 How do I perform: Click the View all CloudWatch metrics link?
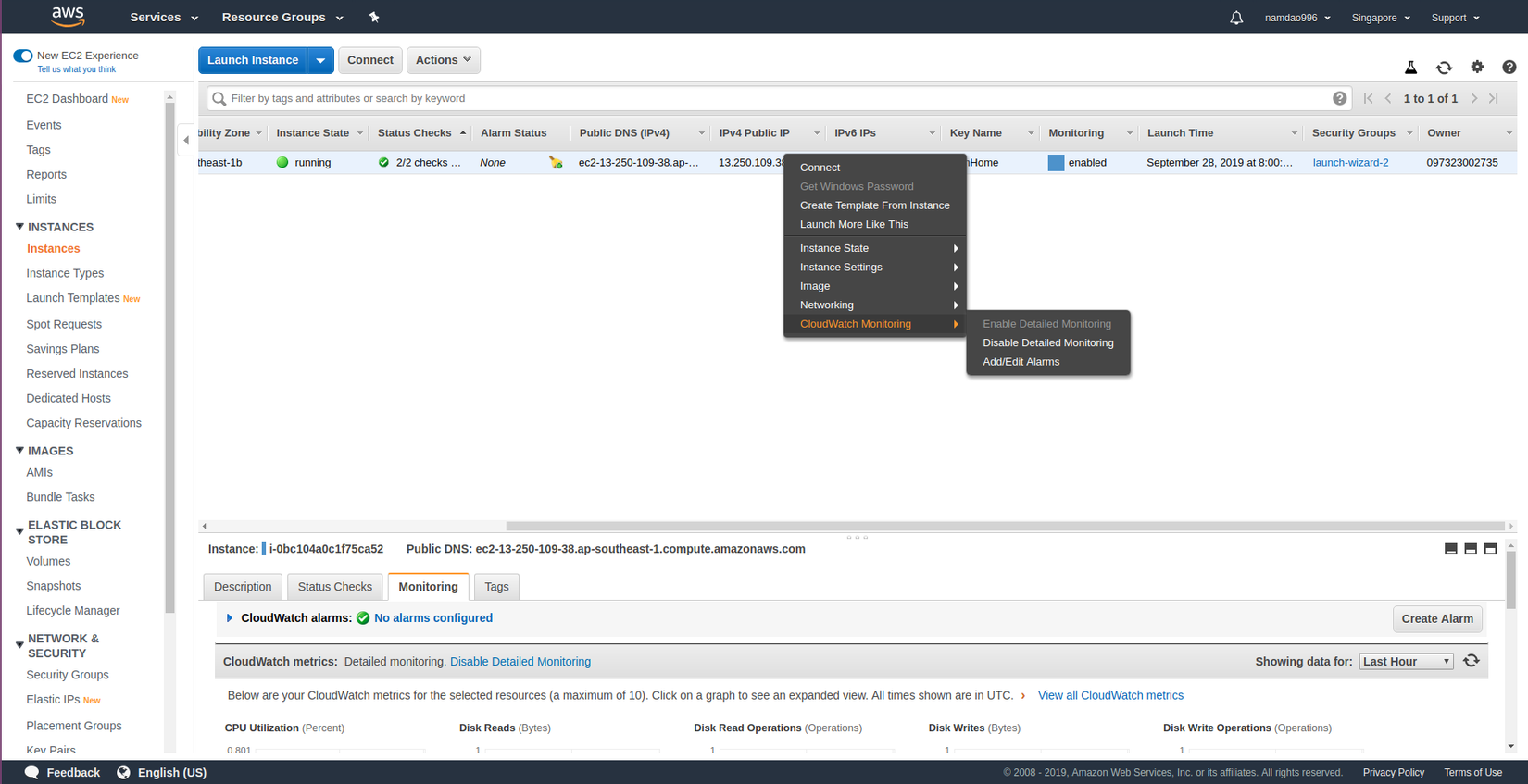(1110, 695)
